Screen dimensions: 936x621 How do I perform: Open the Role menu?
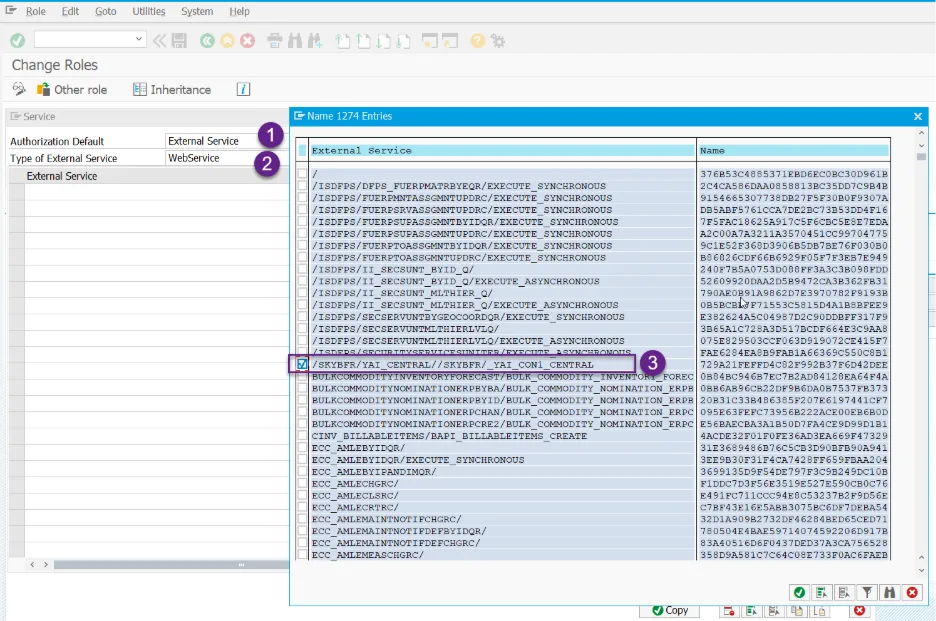coord(36,11)
